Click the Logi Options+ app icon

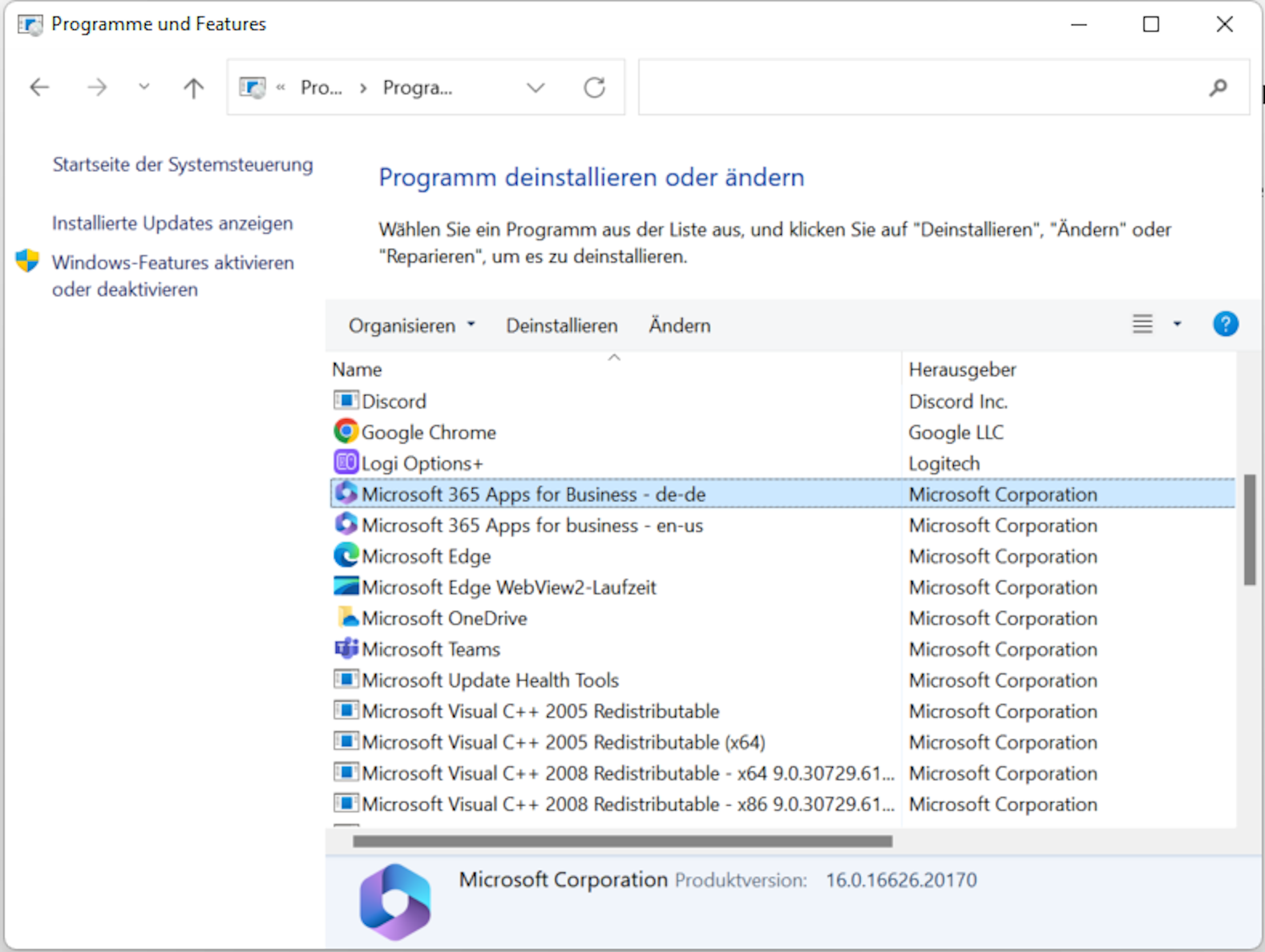pyautogui.click(x=346, y=462)
